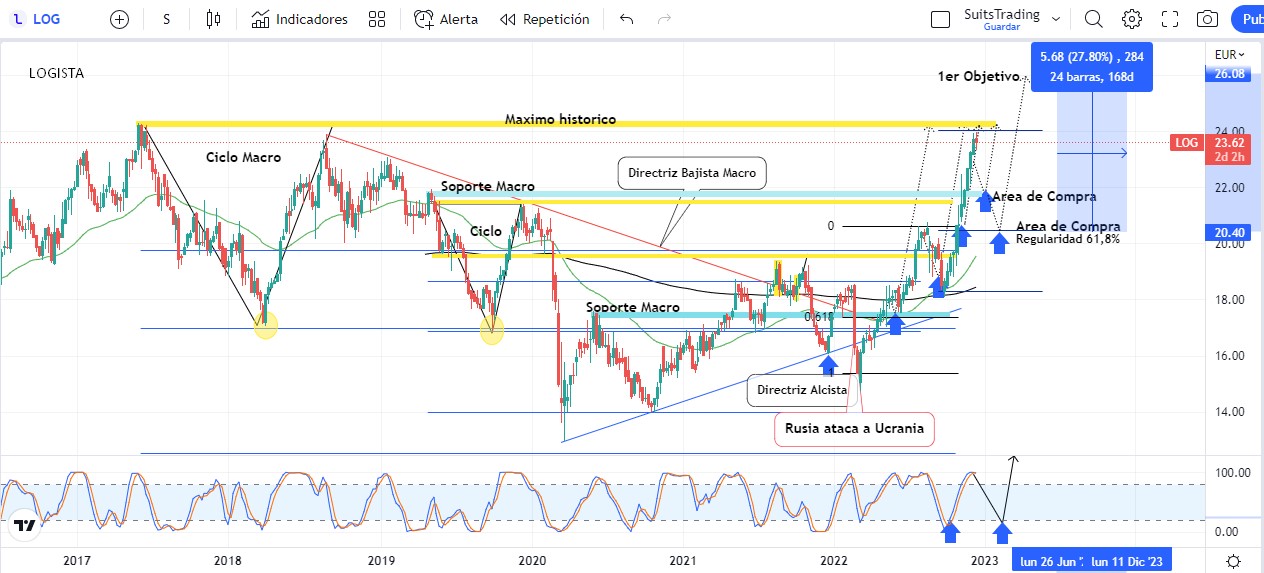Open the S weekly interval selector
This screenshot has height=573, width=1264.
pyautogui.click(x=166, y=19)
